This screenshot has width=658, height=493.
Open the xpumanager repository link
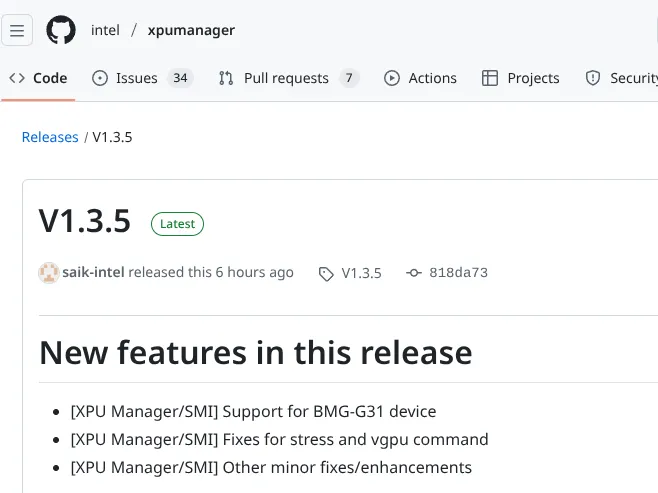(x=191, y=30)
